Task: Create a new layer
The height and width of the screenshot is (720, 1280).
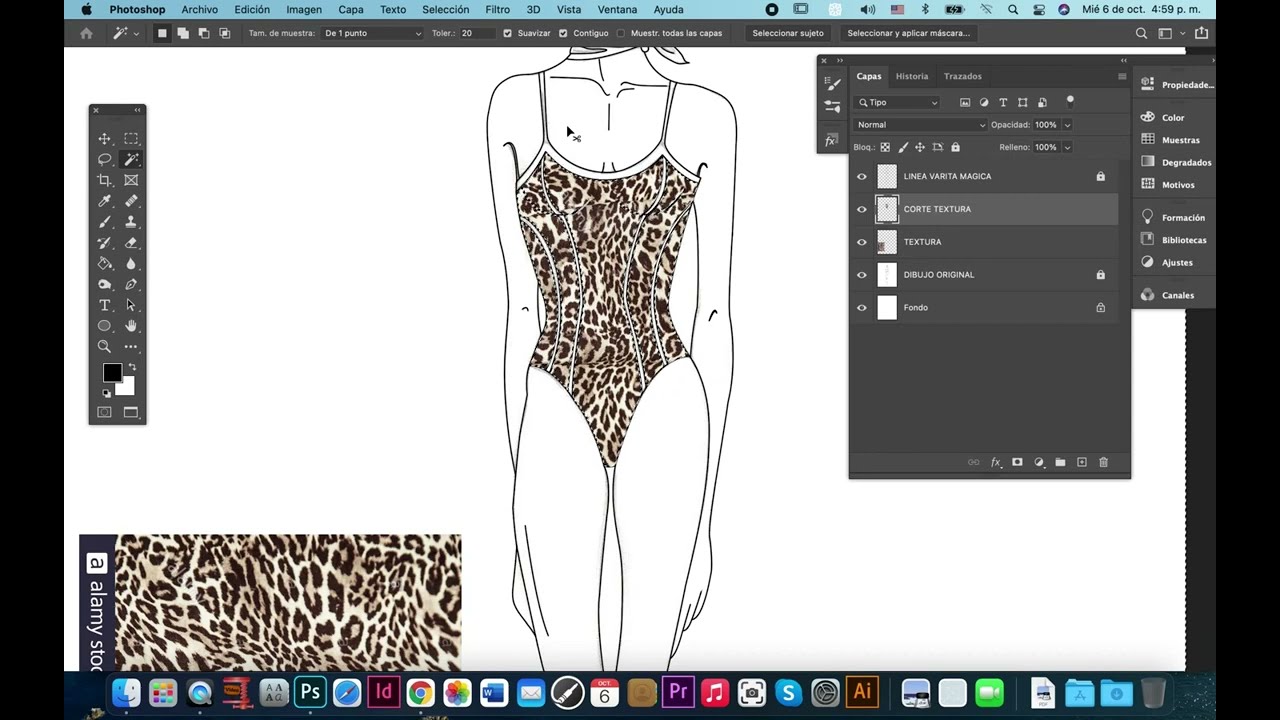Action: click(x=1082, y=462)
